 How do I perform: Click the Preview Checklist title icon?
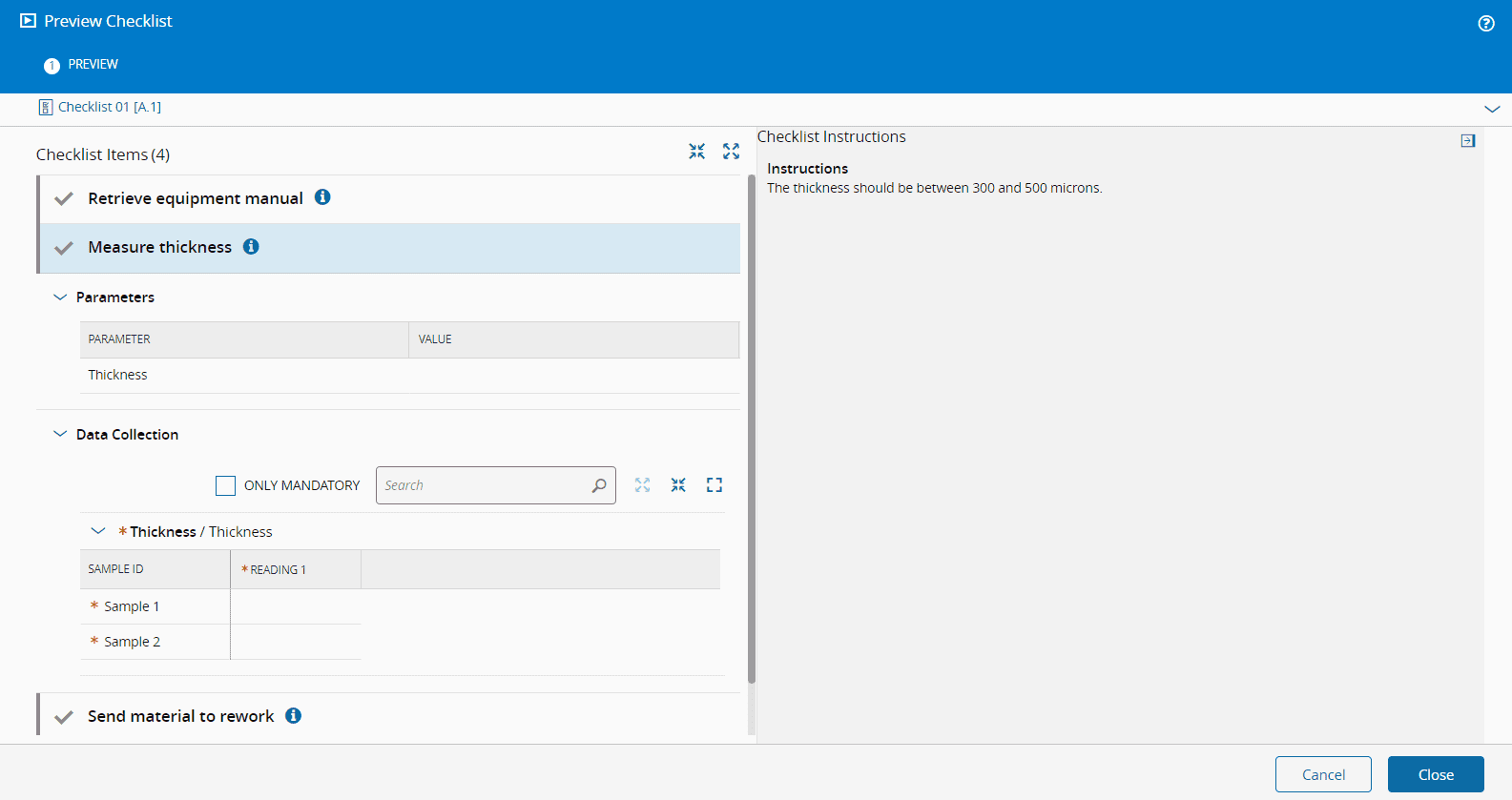tap(29, 20)
